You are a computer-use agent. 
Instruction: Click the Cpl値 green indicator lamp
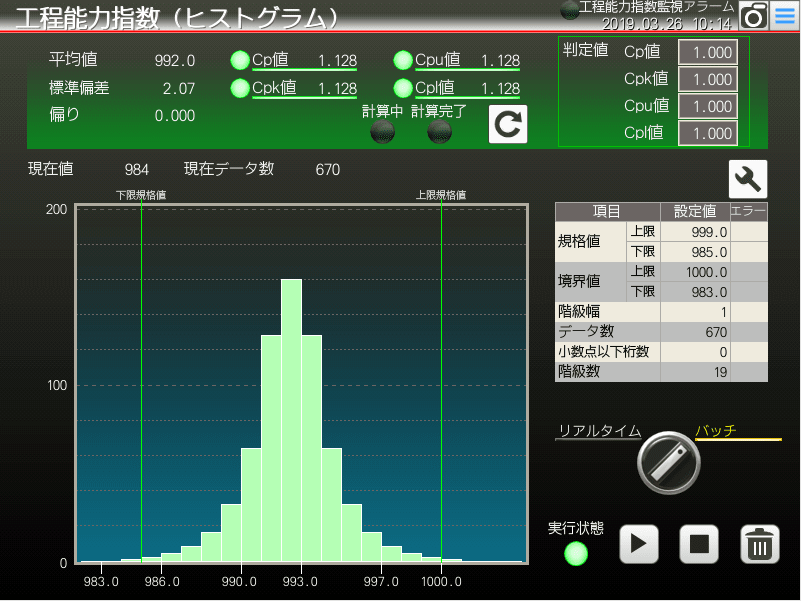pyautogui.click(x=403, y=88)
